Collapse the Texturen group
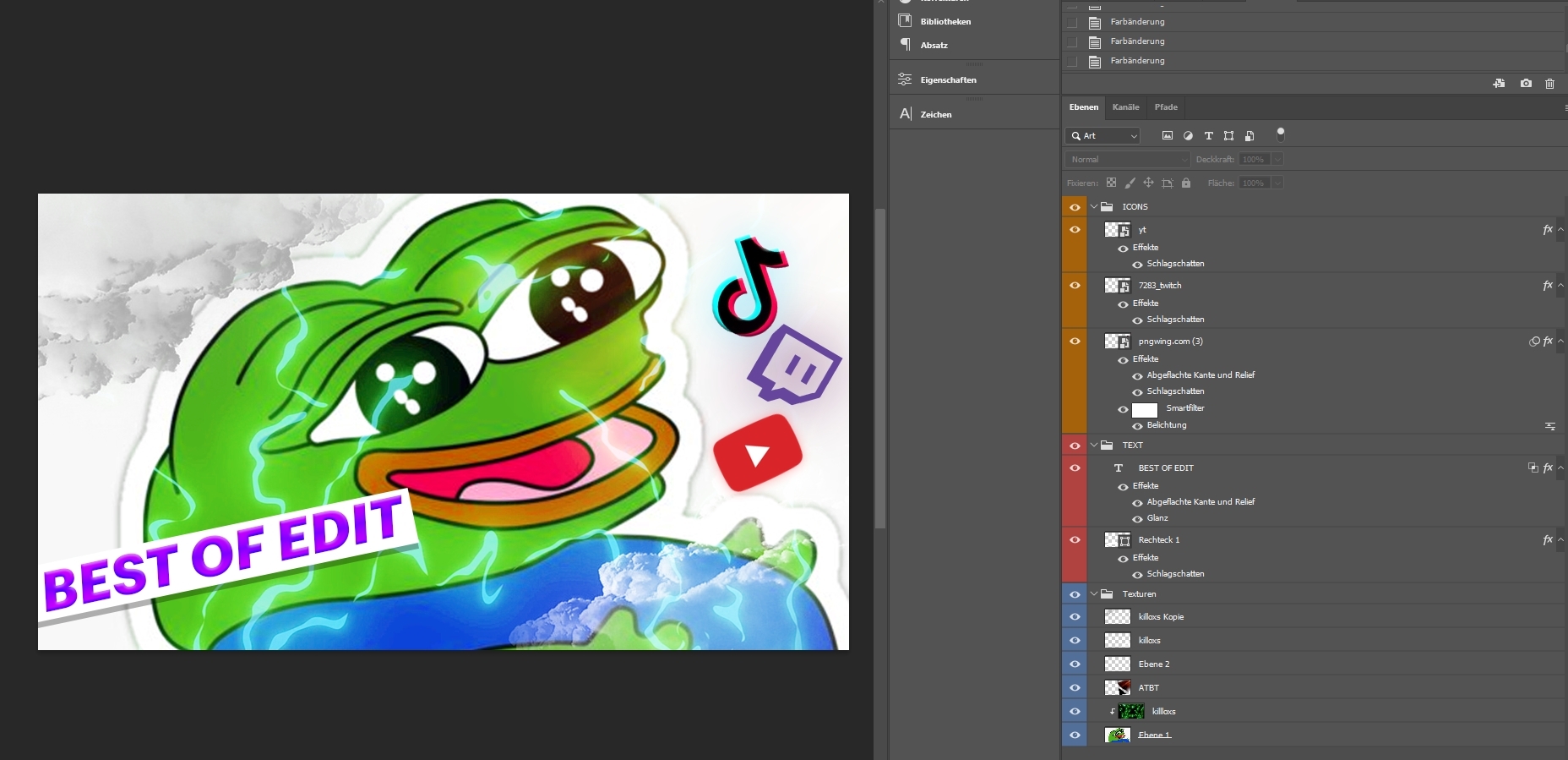The height and width of the screenshot is (760, 1568). click(1094, 594)
